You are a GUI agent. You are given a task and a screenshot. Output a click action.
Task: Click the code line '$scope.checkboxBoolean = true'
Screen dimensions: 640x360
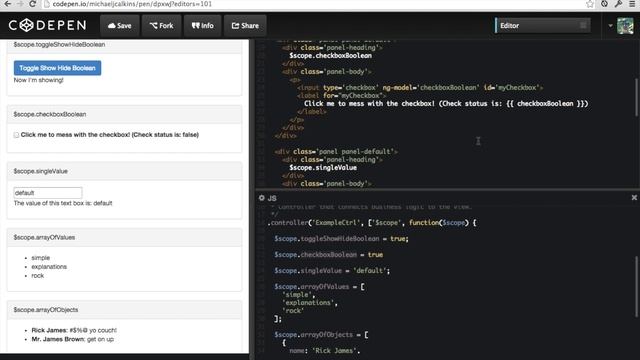(x=329, y=255)
